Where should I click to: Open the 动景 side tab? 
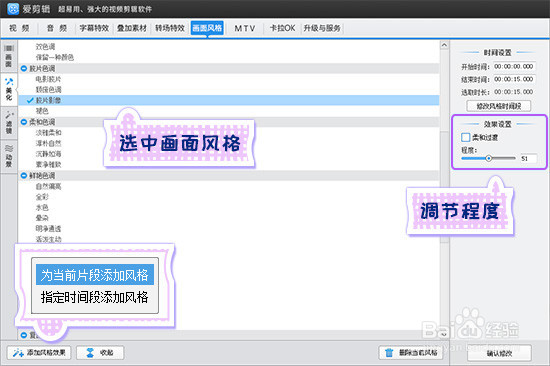(x=9, y=157)
